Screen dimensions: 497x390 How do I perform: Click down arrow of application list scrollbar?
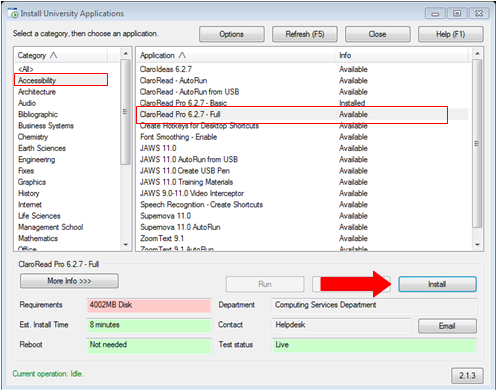click(x=477, y=245)
